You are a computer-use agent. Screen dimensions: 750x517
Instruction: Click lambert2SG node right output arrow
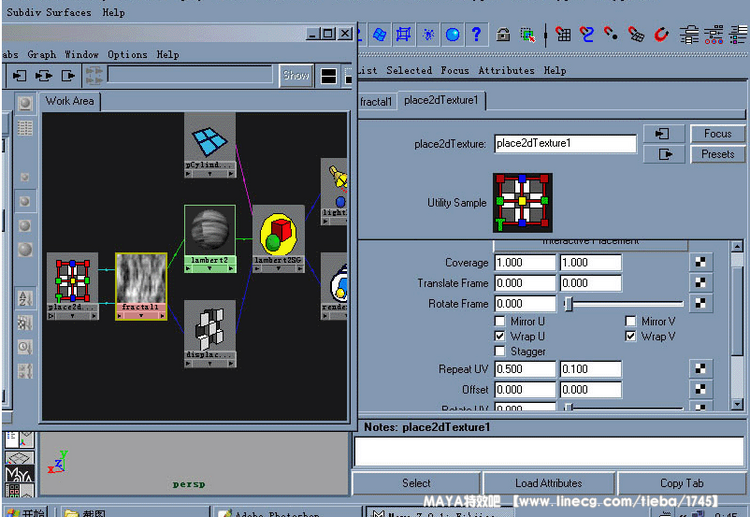click(x=300, y=269)
